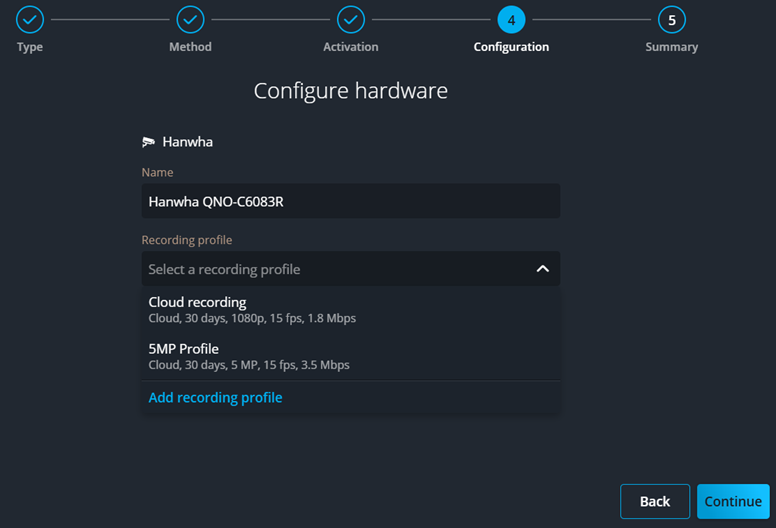This screenshot has width=776, height=528.
Task: Click the Activation step checkmark circle
Action: [350, 19]
